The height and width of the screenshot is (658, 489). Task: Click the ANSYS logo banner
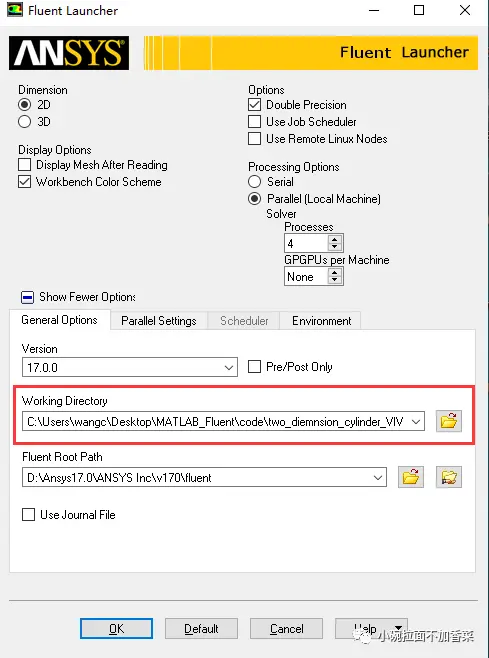point(69,53)
